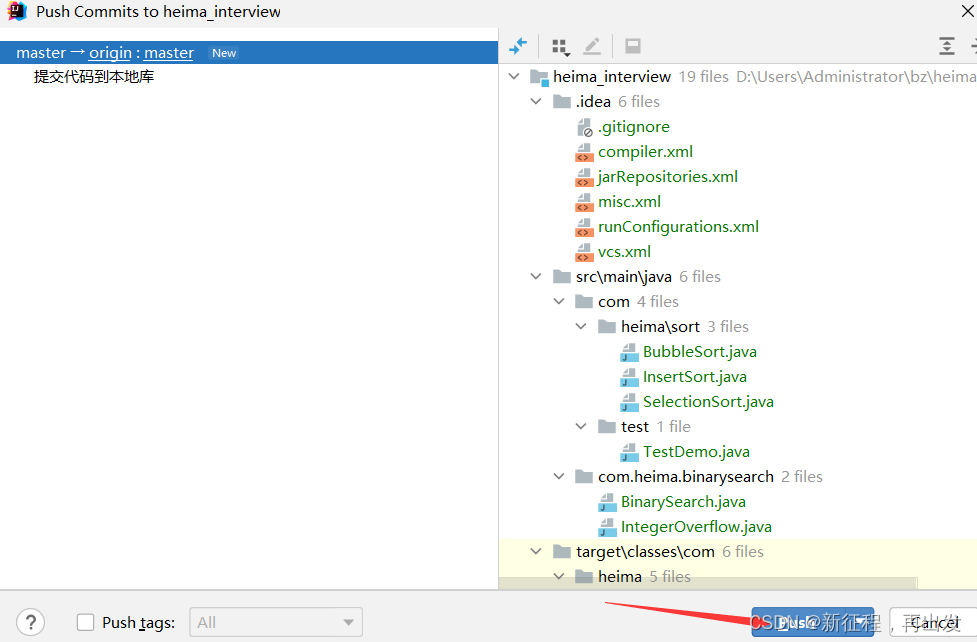Click the Expand All toolbar icon
977x642 pixels.
click(x=946, y=46)
